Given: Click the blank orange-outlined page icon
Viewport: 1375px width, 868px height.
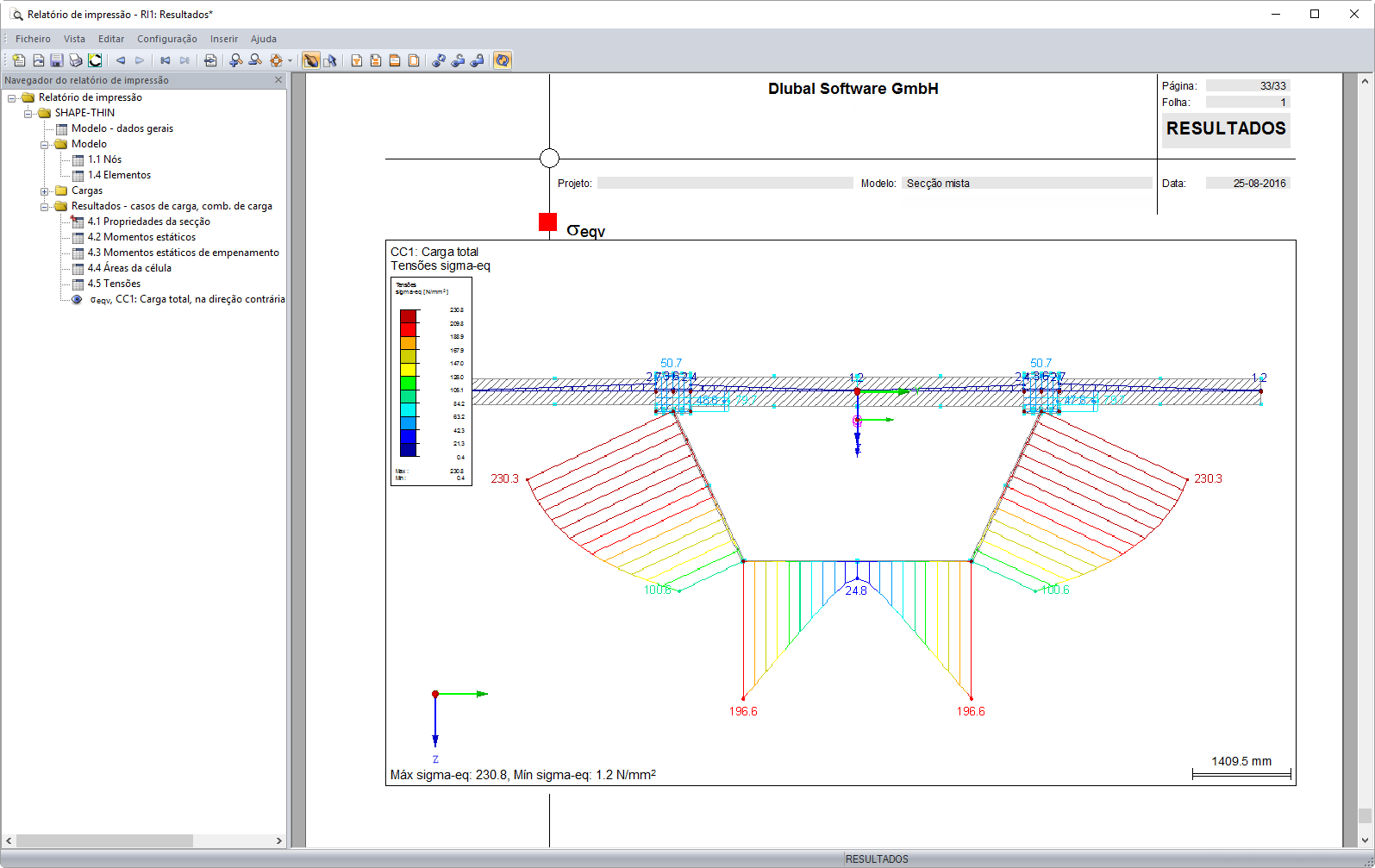Looking at the screenshot, I should click(x=414, y=60).
